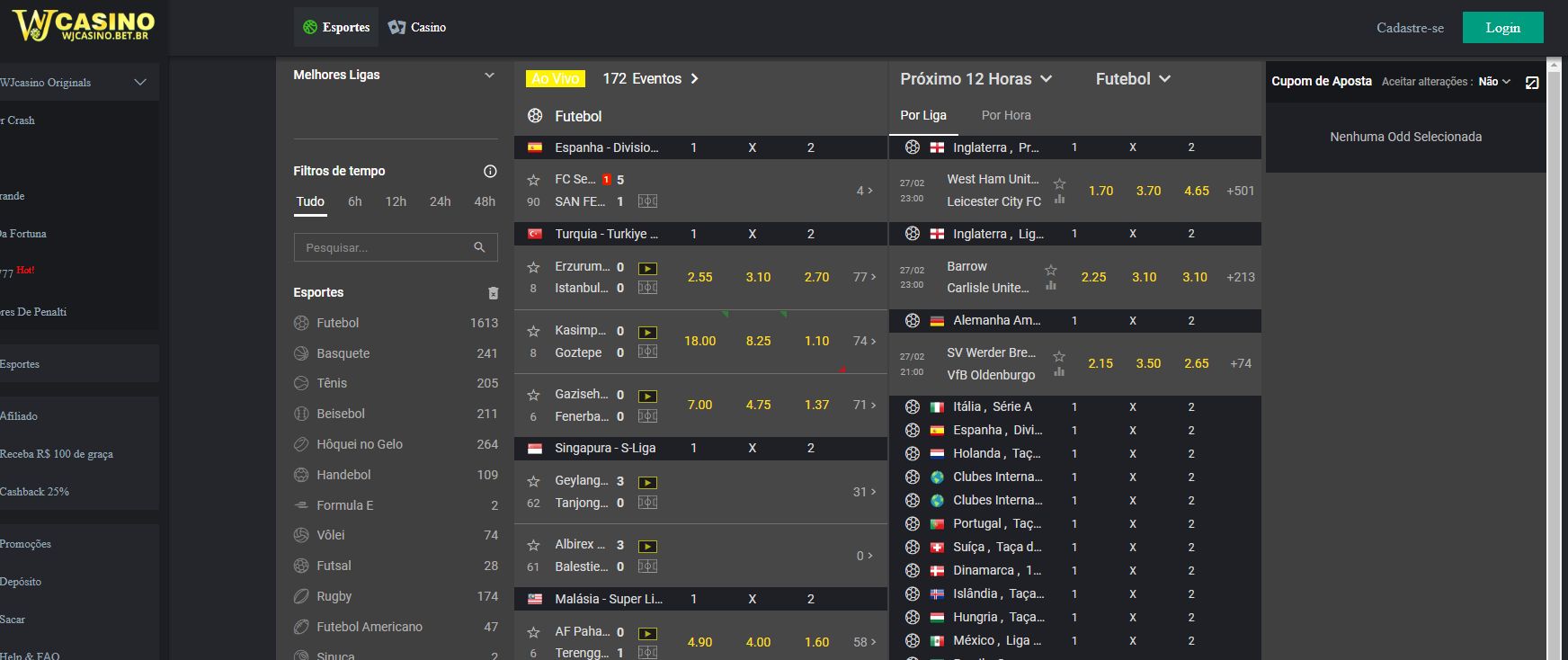Screen dimensions: 1568x660
Task: Click the Pesquisar search field
Action: [396, 247]
